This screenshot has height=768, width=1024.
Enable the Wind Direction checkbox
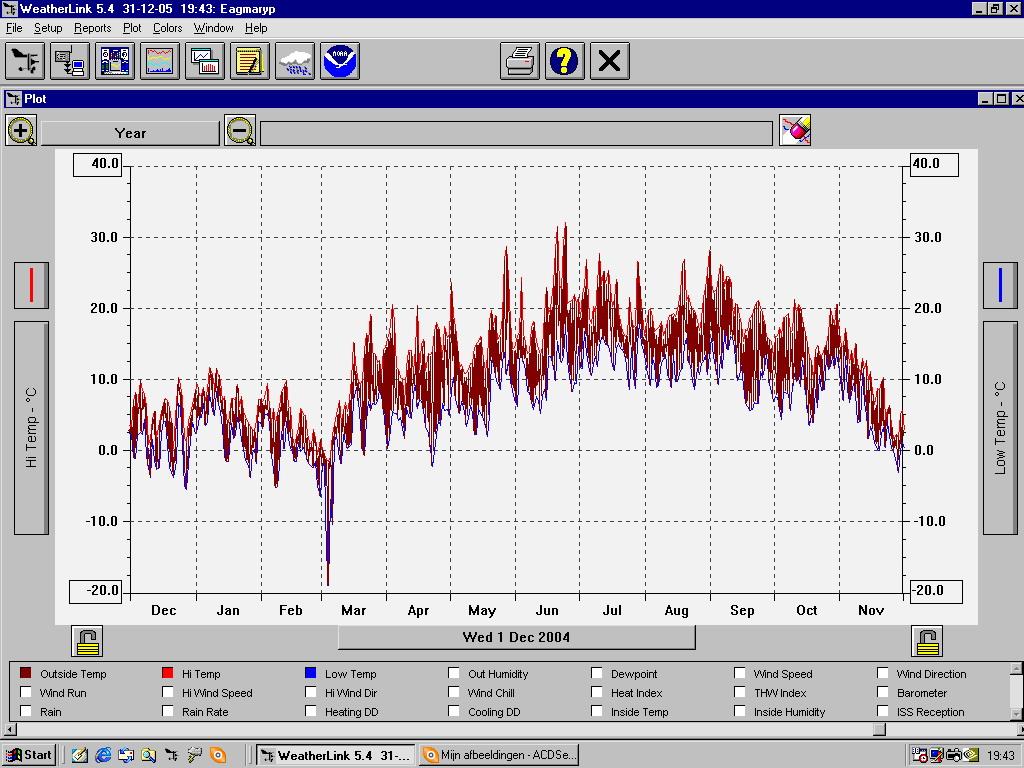883,673
